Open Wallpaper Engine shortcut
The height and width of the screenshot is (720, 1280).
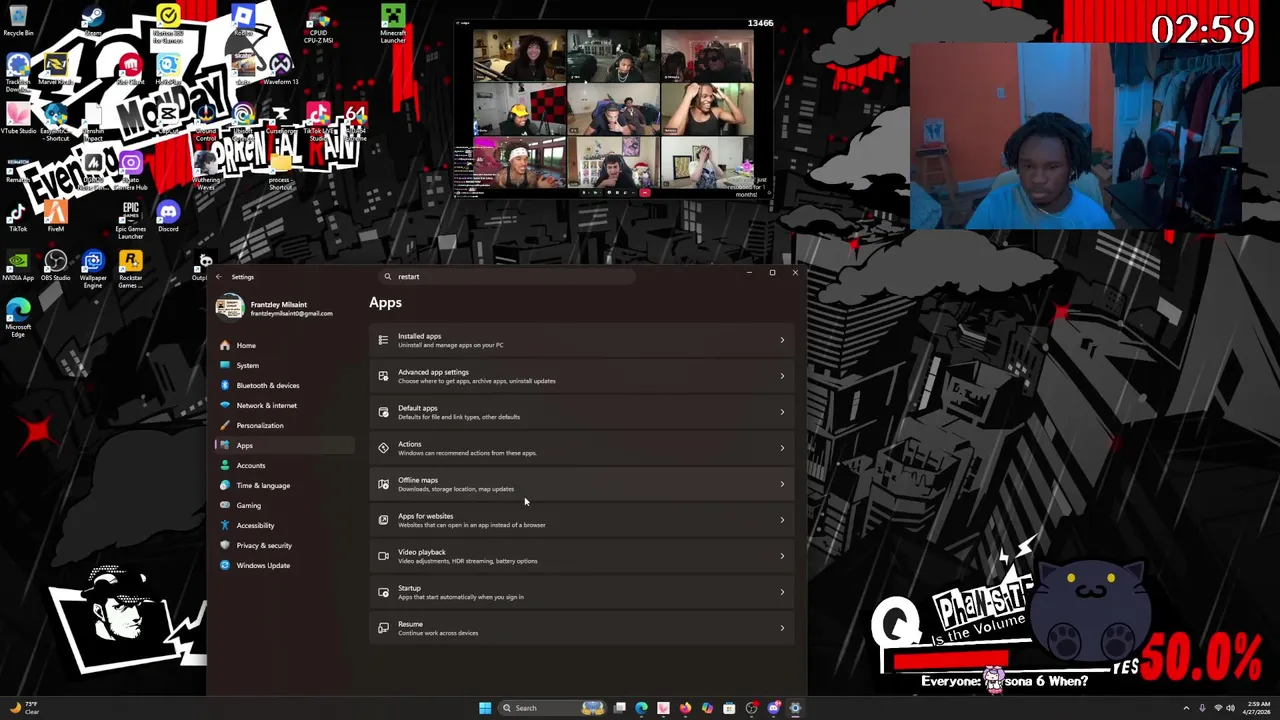[x=93, y=270]
